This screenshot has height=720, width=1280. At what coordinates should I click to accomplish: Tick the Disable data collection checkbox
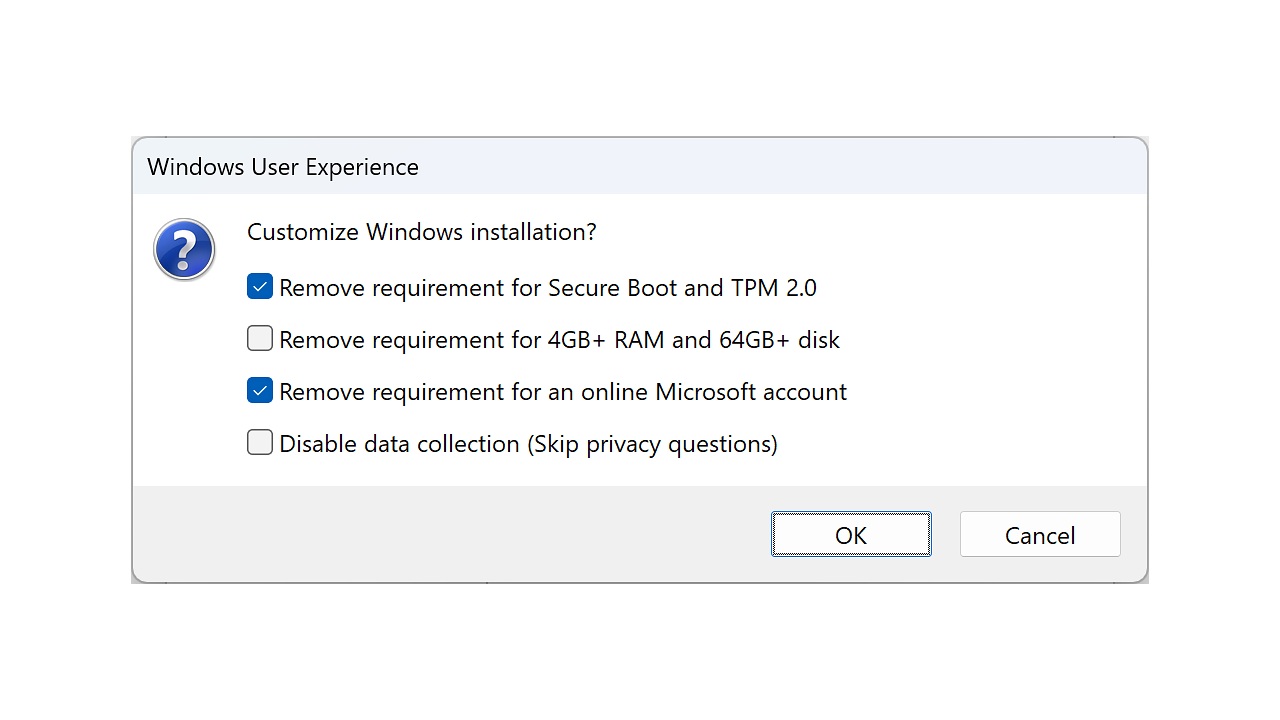260,443
